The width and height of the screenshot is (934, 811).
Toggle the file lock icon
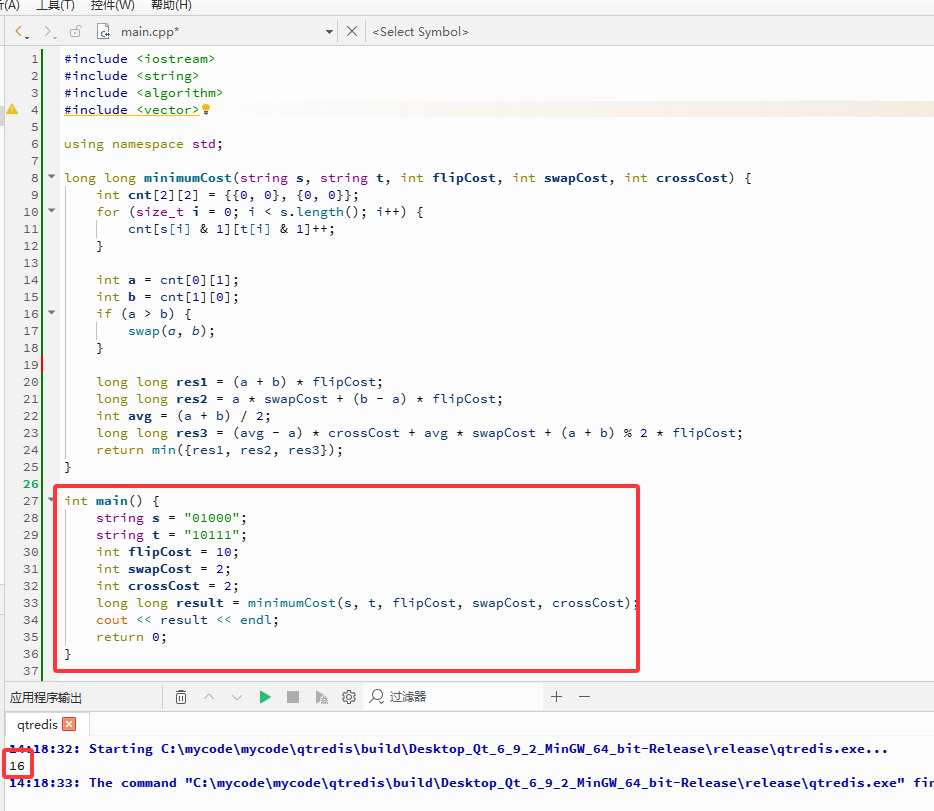tap(76, 32)
